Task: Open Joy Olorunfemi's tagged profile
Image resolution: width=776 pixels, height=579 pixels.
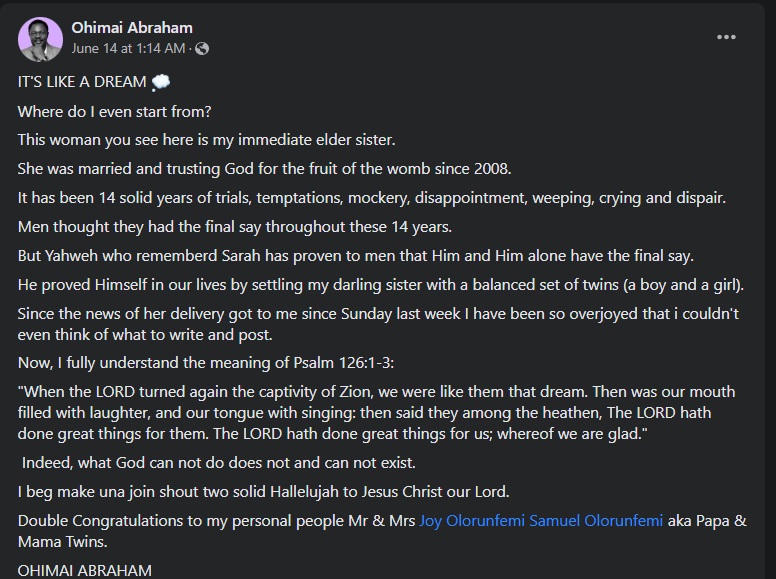Action: pyautogui.click(x=472, y=521)
